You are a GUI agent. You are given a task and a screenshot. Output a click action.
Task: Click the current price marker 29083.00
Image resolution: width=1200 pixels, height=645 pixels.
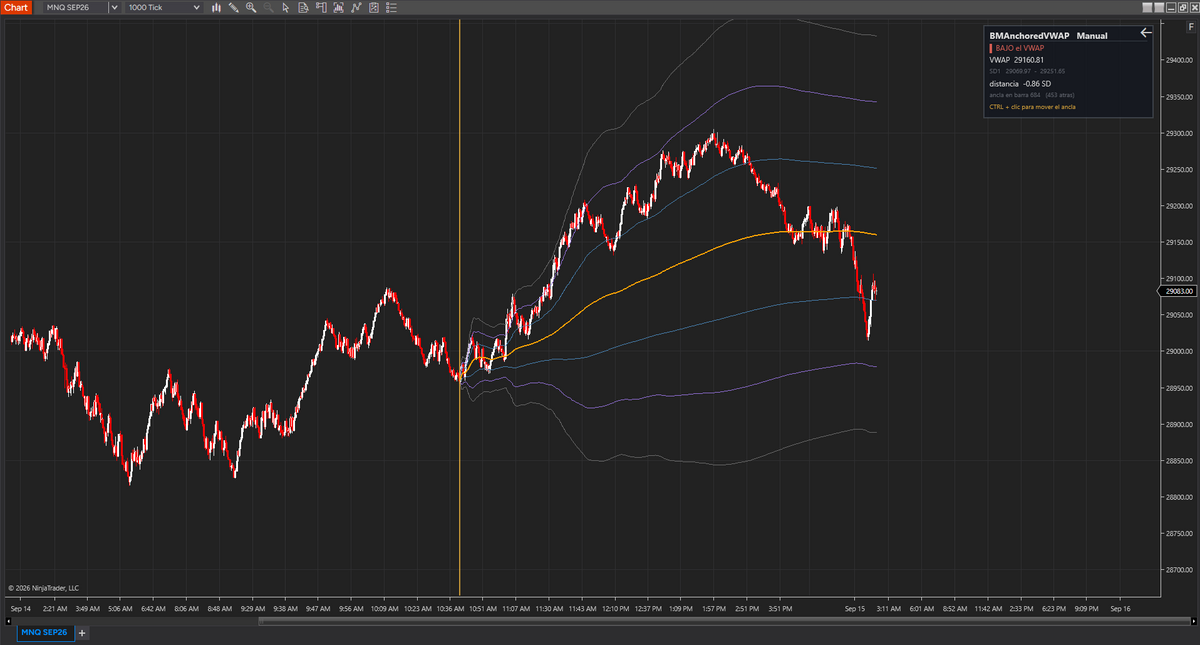click(x=1178, y=291)
